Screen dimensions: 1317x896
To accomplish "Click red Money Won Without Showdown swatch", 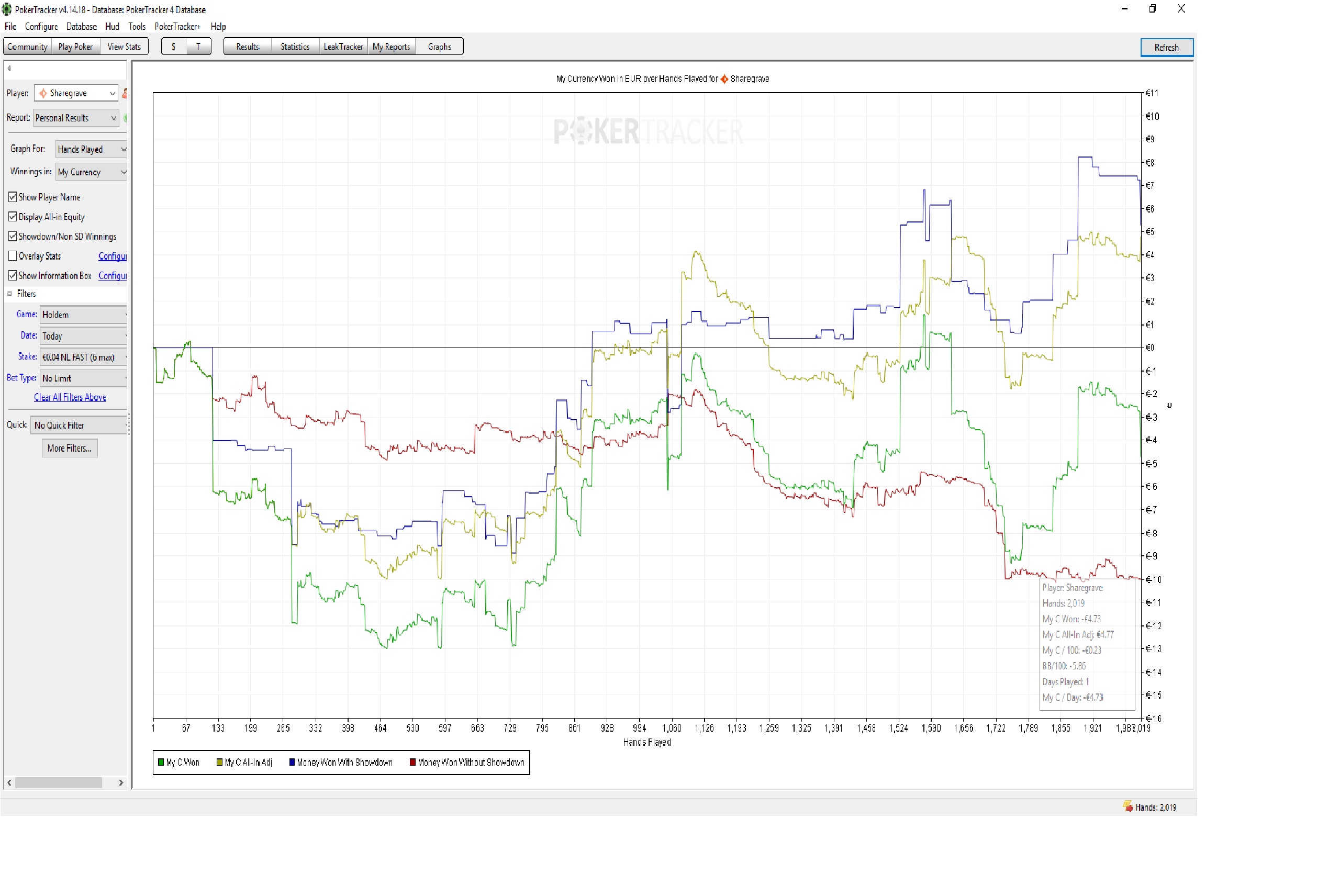I will tap(412, 761).
